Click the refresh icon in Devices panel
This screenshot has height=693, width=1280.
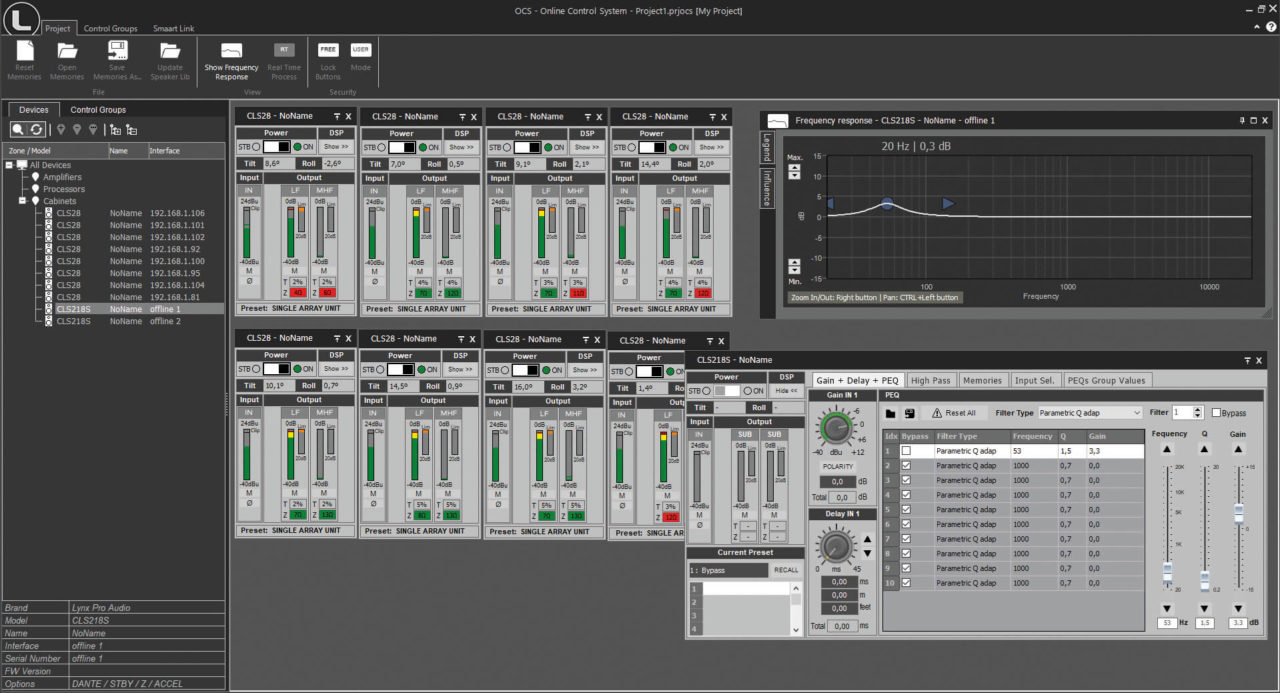coord(37,129)
